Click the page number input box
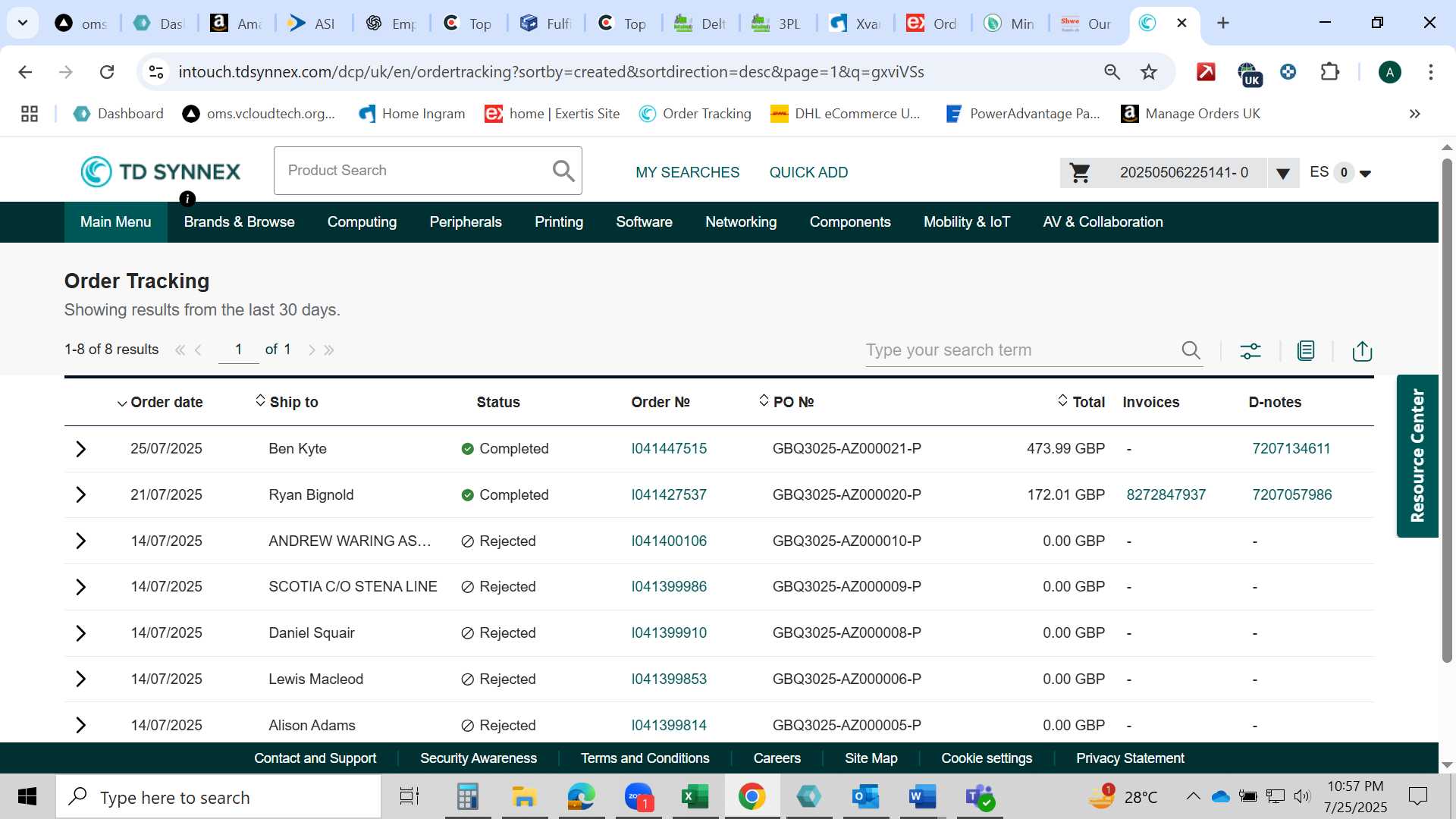Viewport: 1456px width, 819px height. tap(238, 350)
